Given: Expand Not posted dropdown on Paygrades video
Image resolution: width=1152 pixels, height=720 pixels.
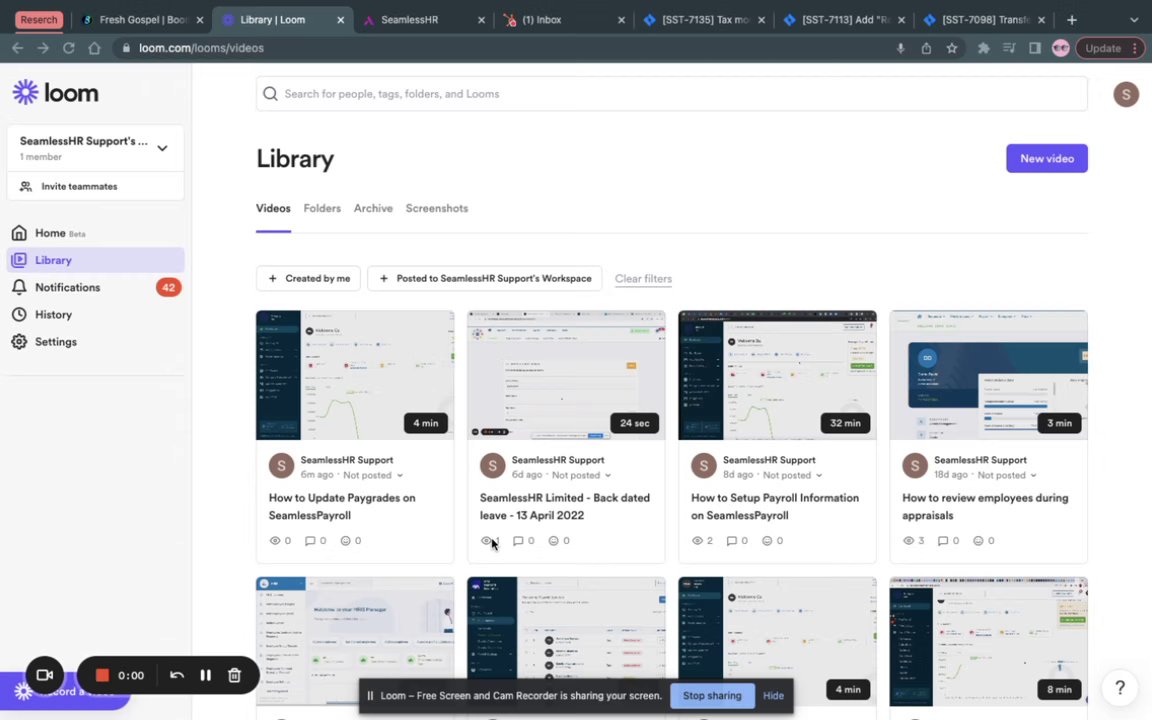Looking at the screenshot, I should click(x=373, y=475).
